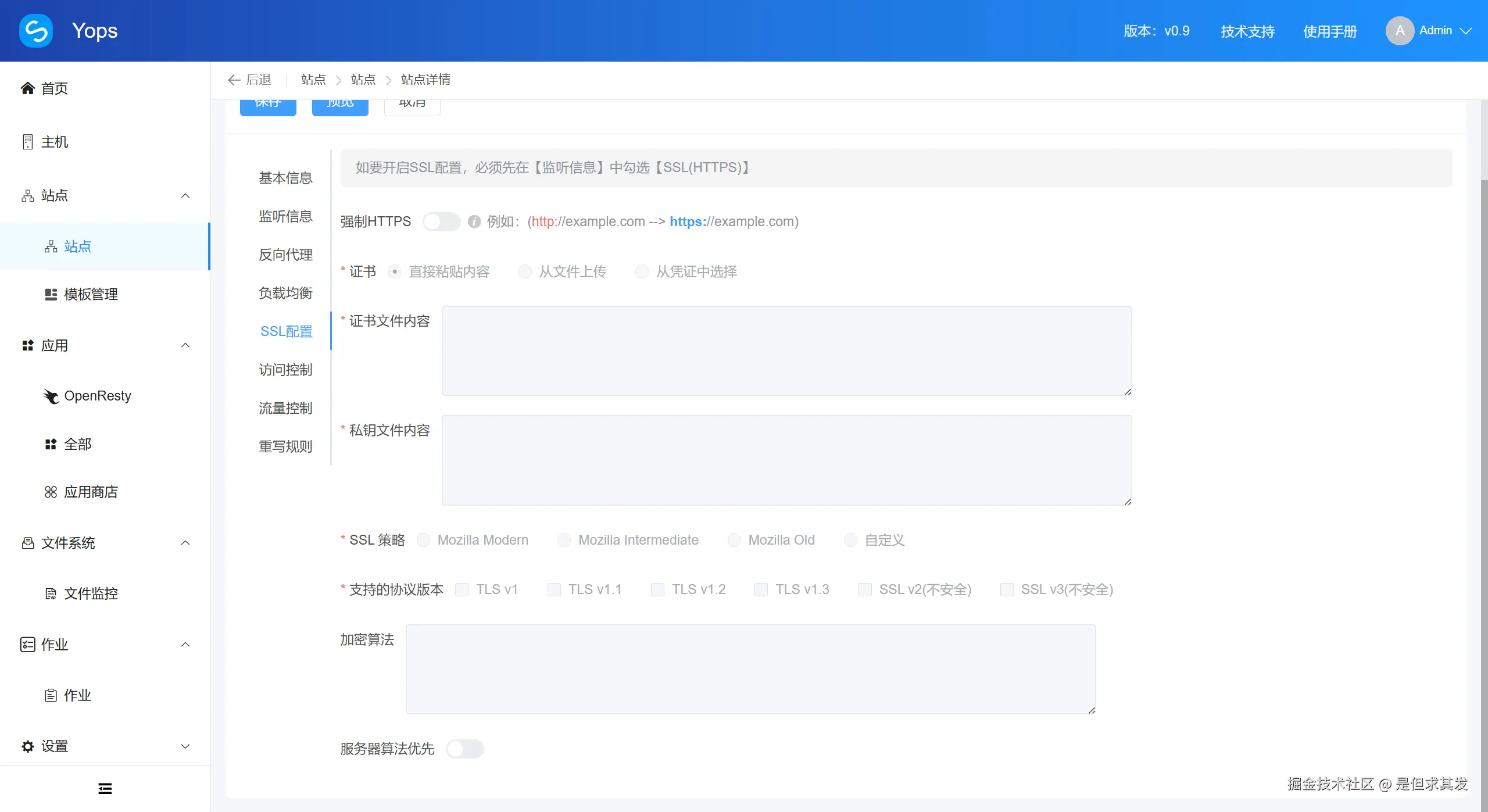Click the info icon next to 强制HTTPS
1488x812 pixels.
pos(474,222)
